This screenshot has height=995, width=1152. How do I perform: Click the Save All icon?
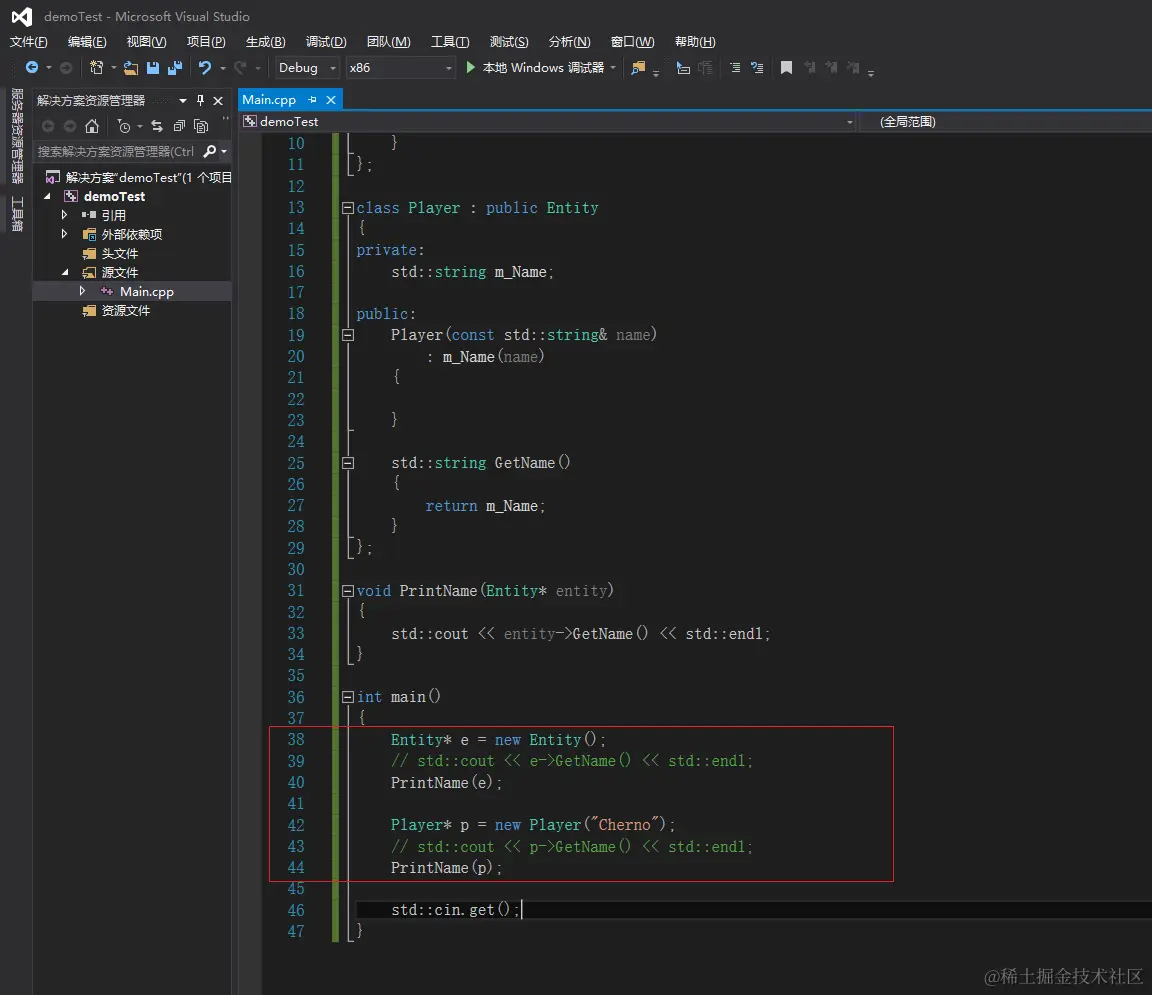click(175, 68)
